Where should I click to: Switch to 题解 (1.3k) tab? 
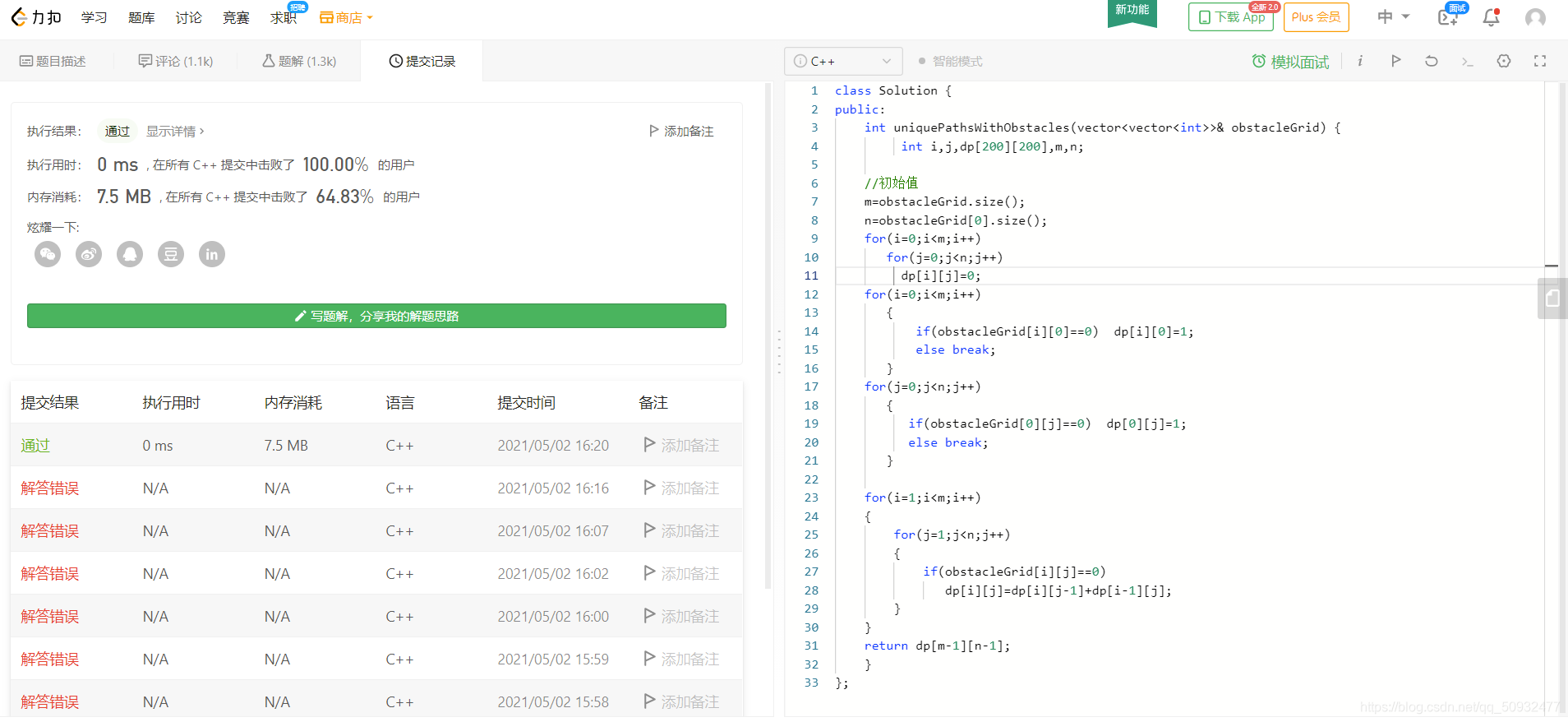click(299, 61)
